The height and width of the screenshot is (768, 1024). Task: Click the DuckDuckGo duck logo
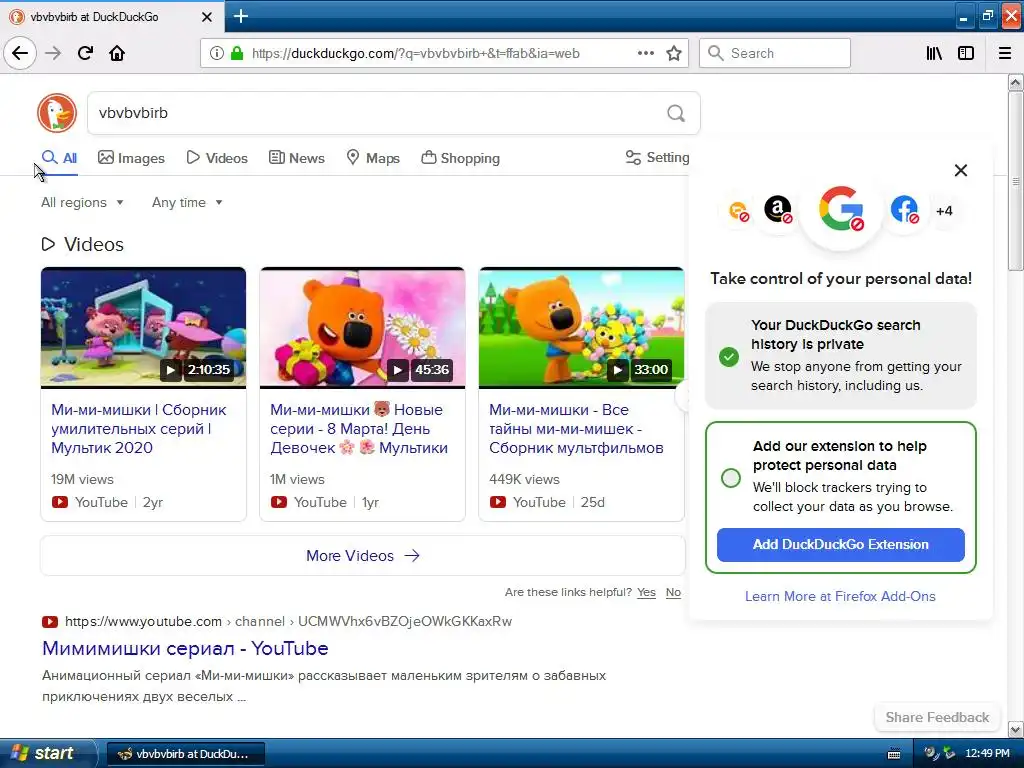pos(57,113)
